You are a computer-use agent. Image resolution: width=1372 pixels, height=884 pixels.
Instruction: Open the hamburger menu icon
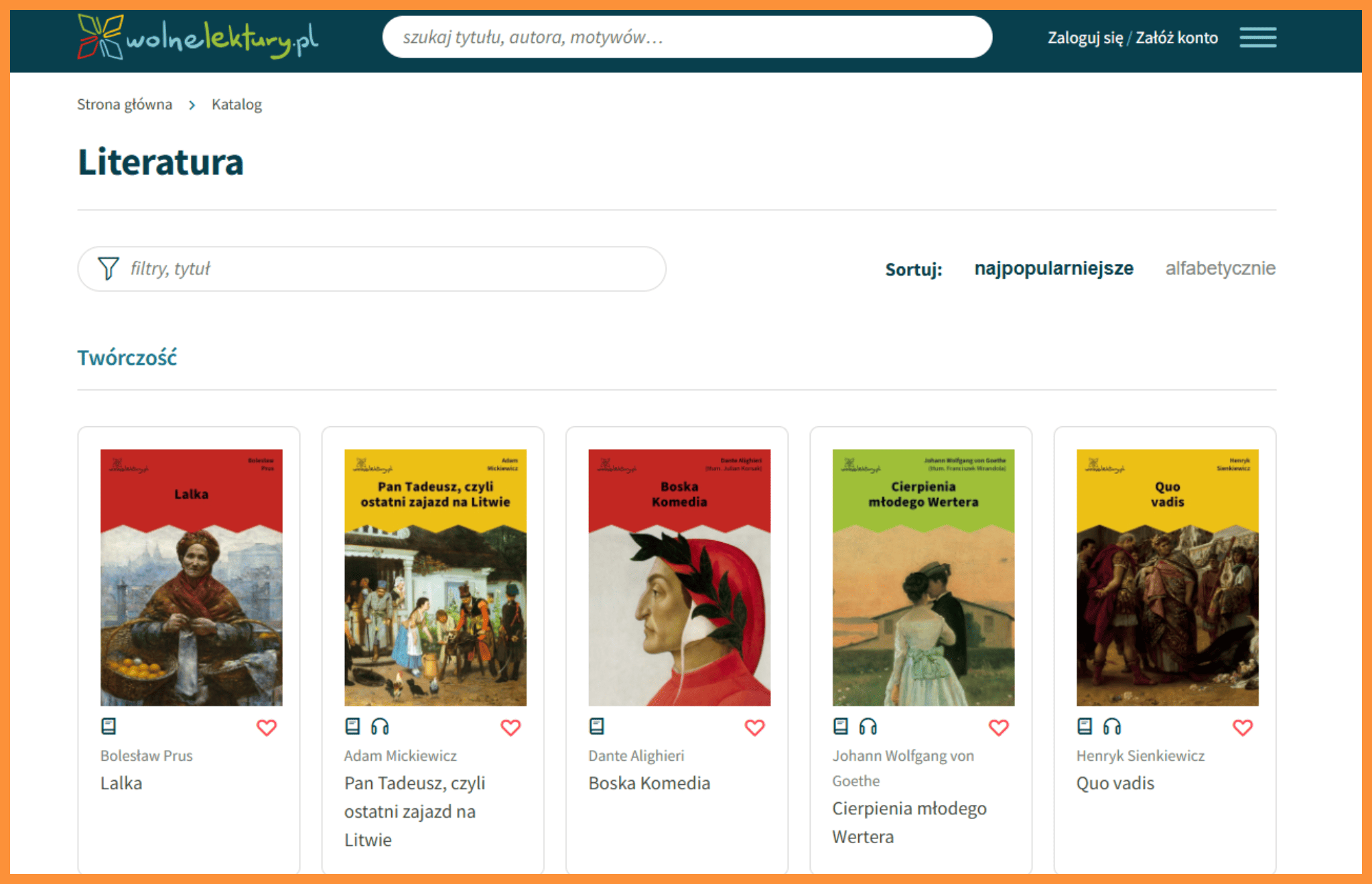pos(1257,38)
